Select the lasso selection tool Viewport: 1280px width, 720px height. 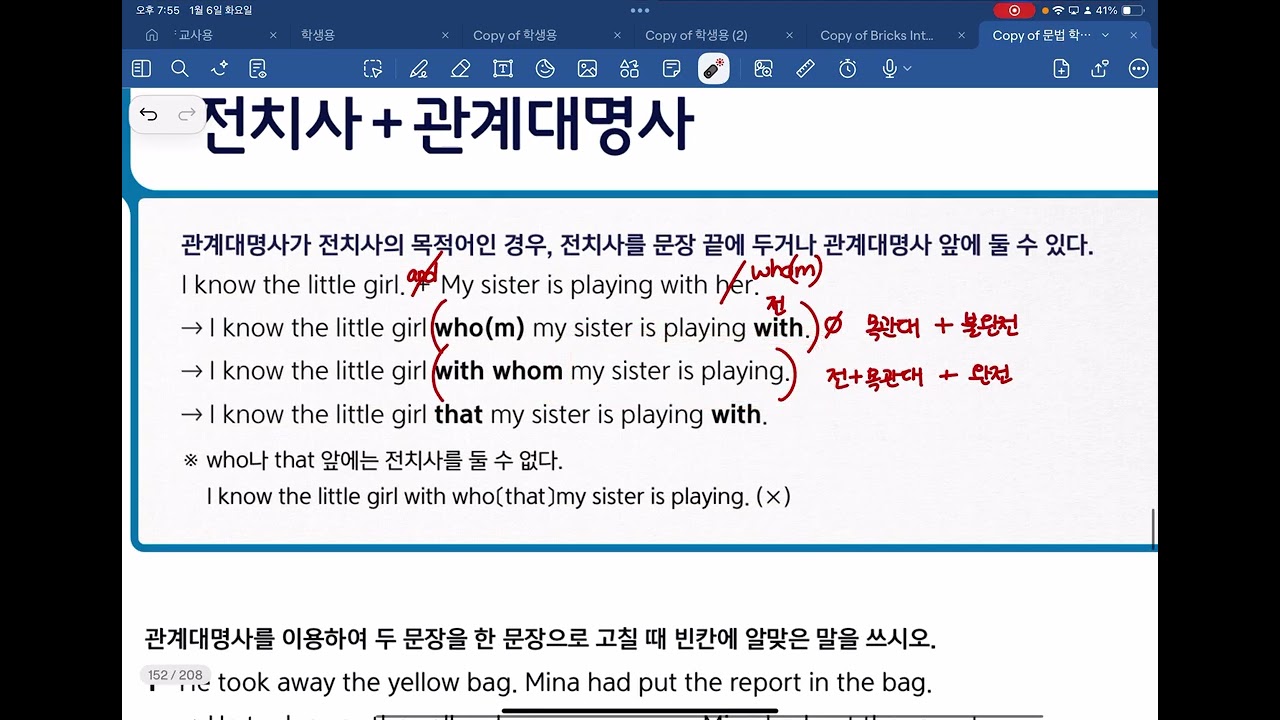(x=373, y=69)
